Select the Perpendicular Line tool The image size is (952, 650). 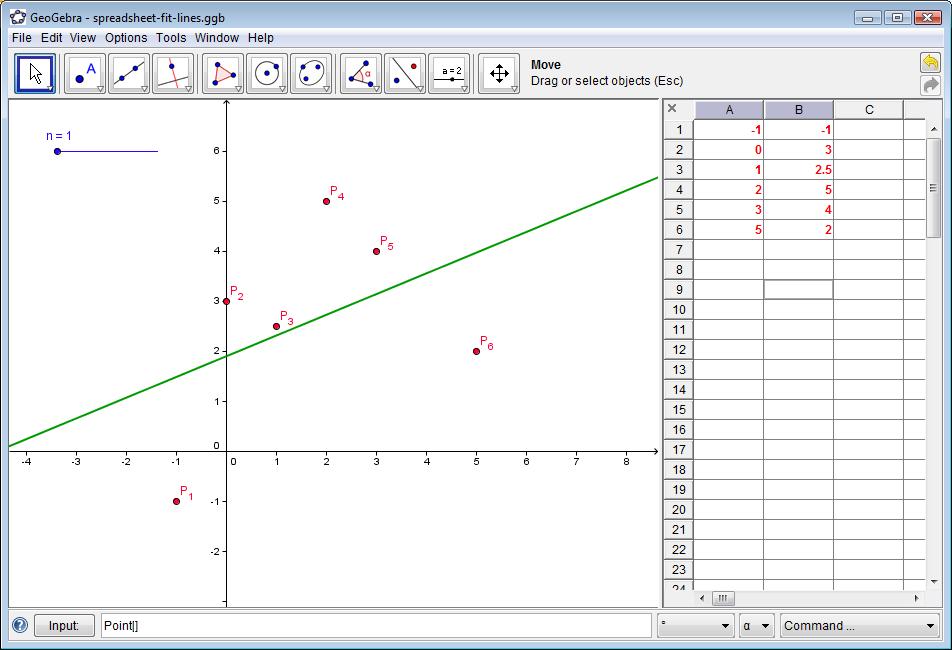click(173, 73)
